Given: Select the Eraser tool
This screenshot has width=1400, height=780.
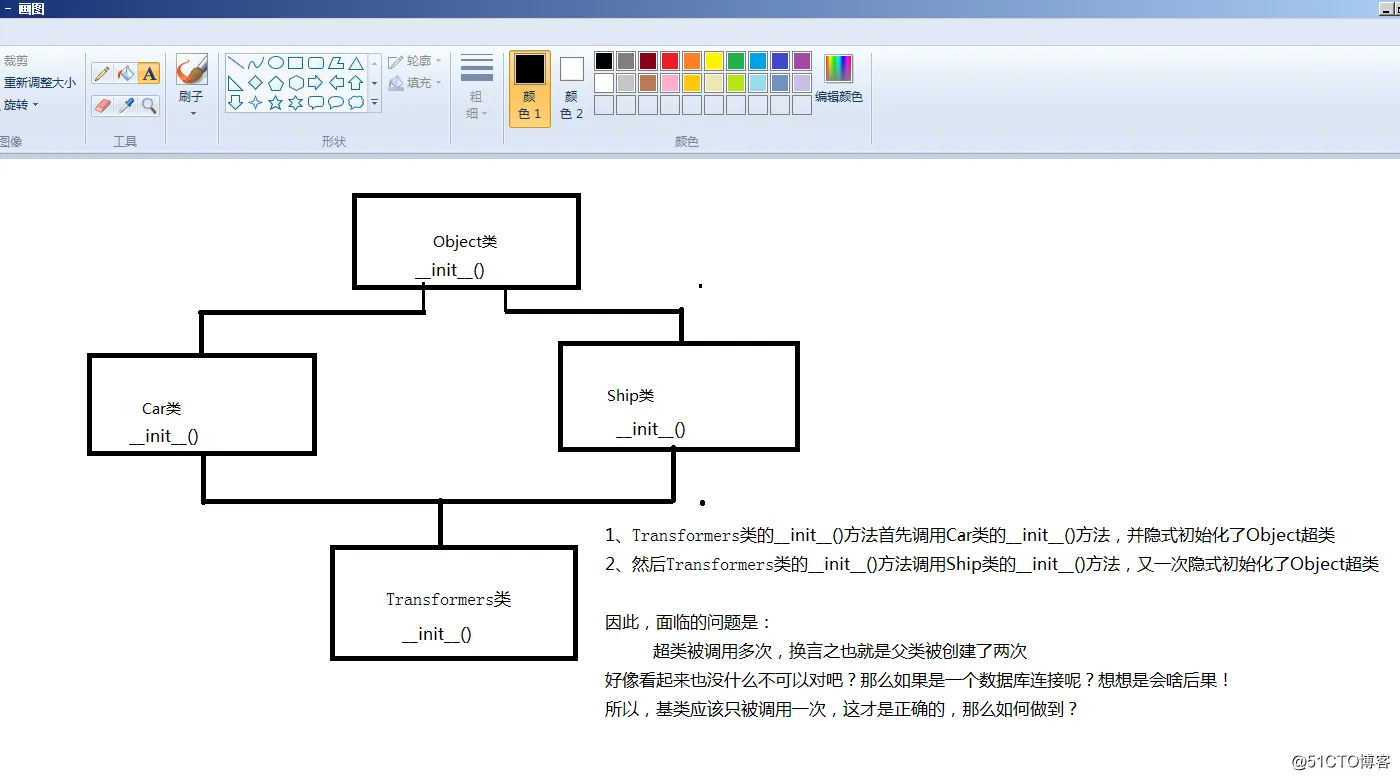Looking at the screenshot, I should 102,105.
